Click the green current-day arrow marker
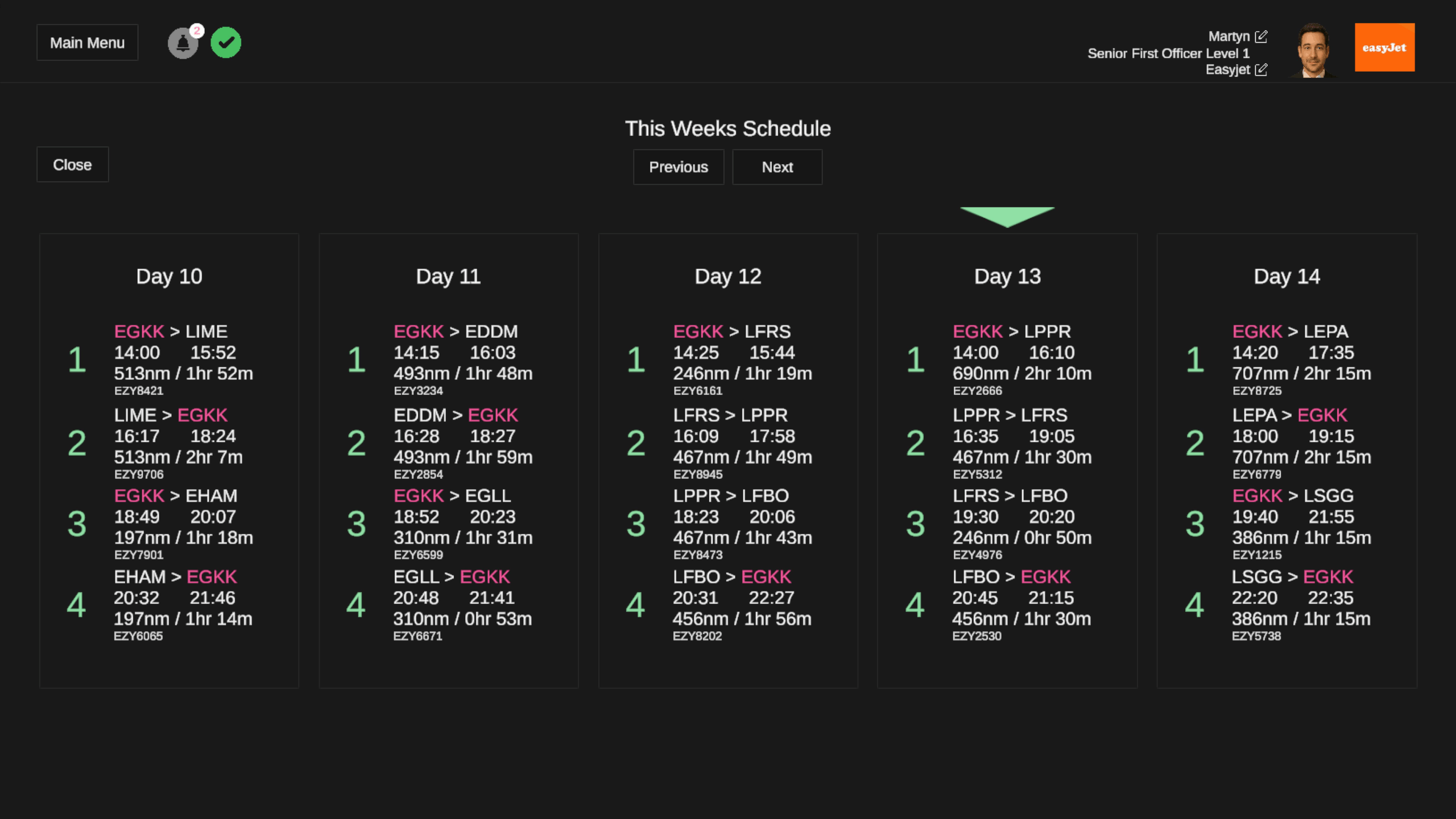 pyautogui.click(x=1007, y=216)
